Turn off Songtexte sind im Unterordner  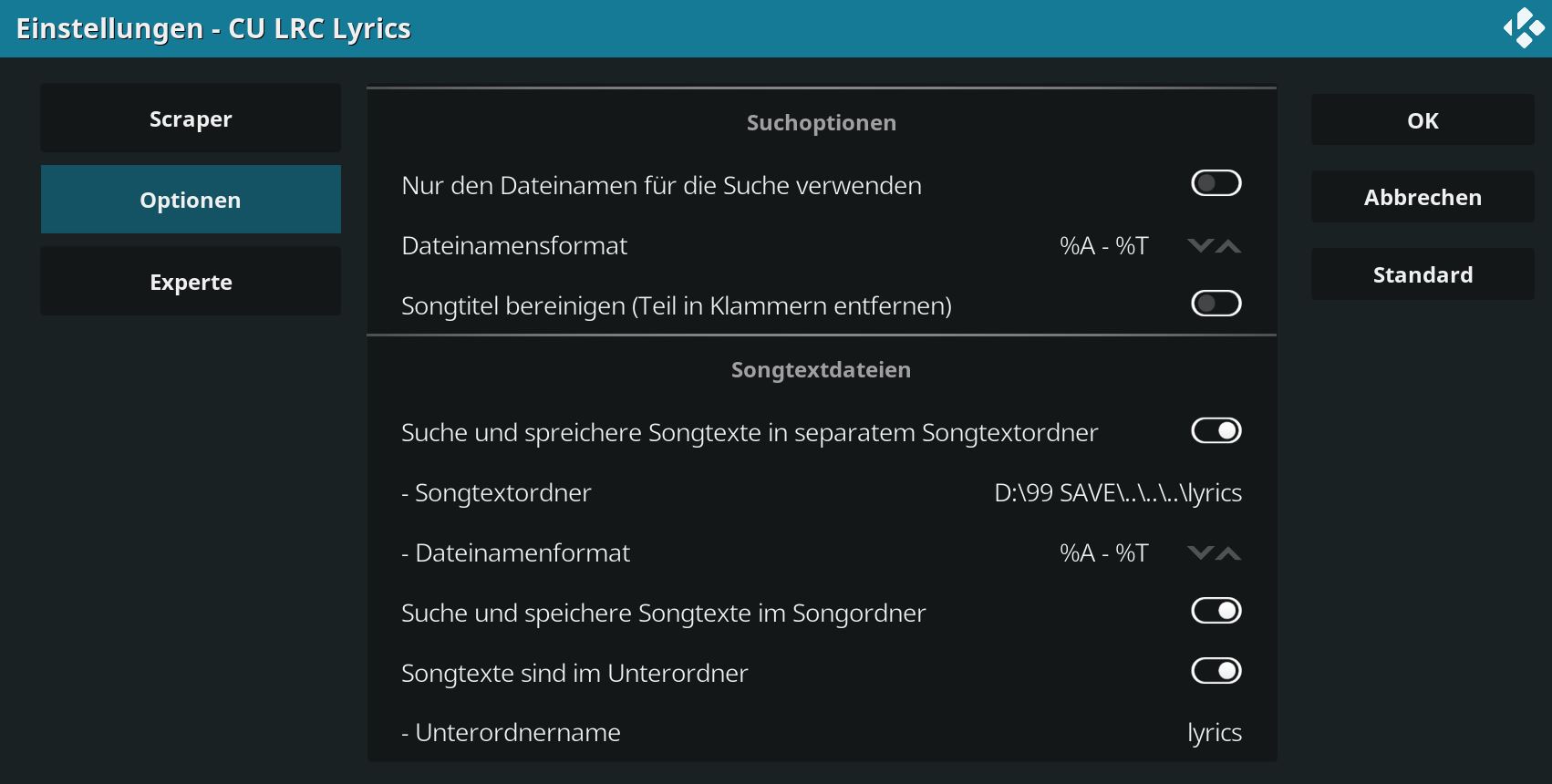coord(1216,671)
